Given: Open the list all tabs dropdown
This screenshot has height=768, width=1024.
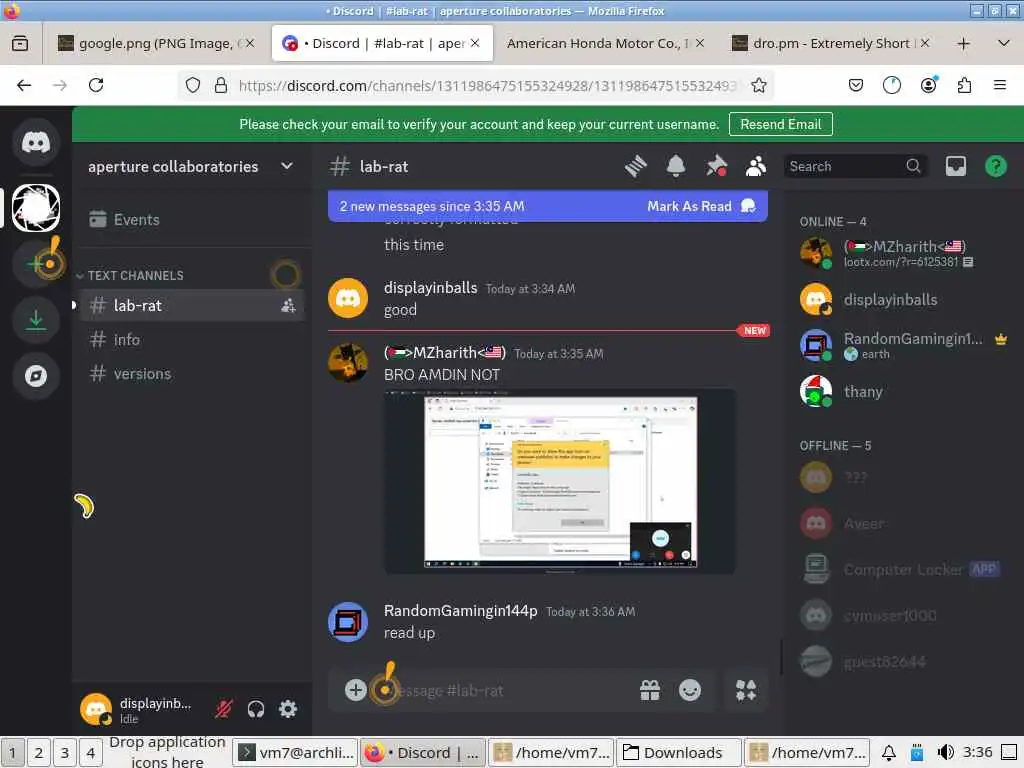Looking at the screenshot, I should coord(1004,44).
